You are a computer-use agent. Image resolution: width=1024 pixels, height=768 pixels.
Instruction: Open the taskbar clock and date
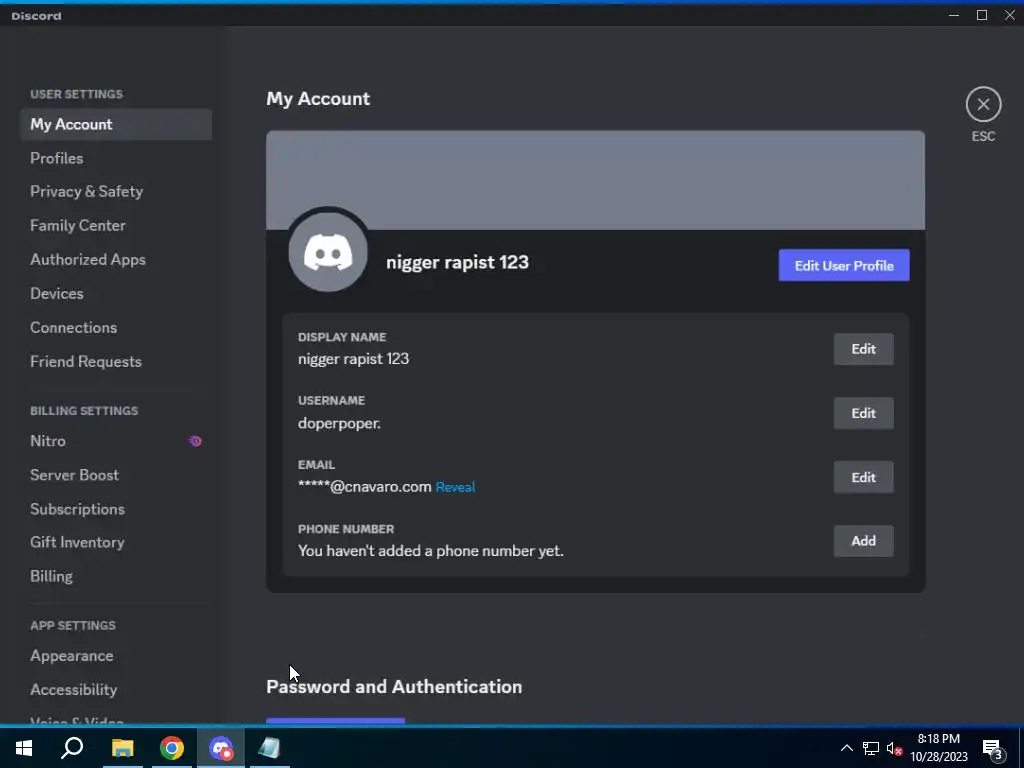pyautogui.click(x=938, y=748)
